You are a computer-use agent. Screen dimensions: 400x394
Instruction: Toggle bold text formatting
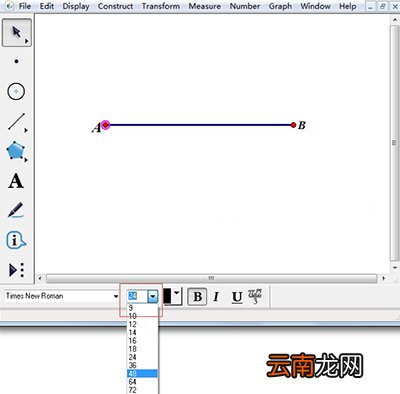point(197,297)
